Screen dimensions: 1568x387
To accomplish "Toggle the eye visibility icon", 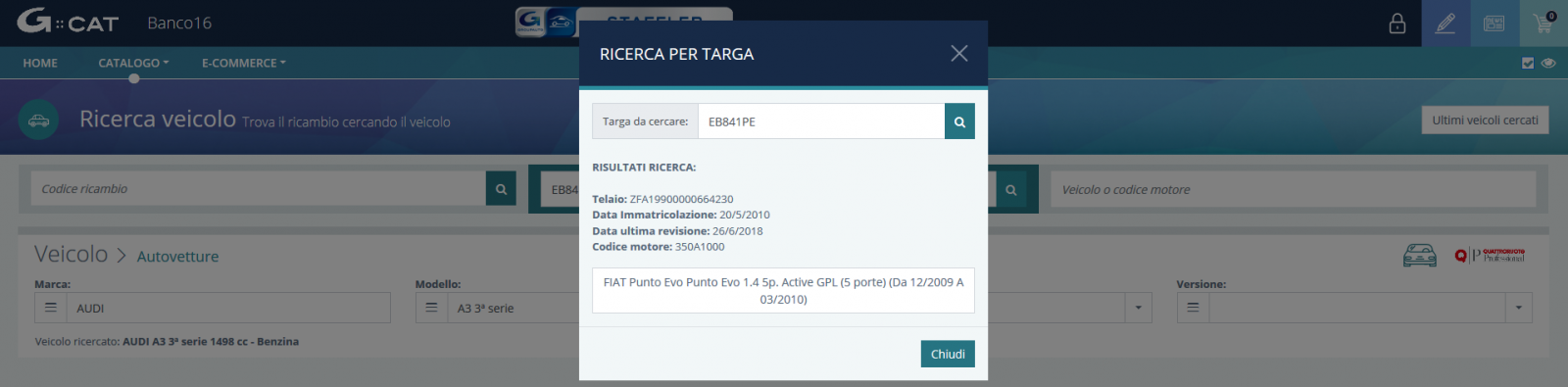I will click(x=1548, y=63).
